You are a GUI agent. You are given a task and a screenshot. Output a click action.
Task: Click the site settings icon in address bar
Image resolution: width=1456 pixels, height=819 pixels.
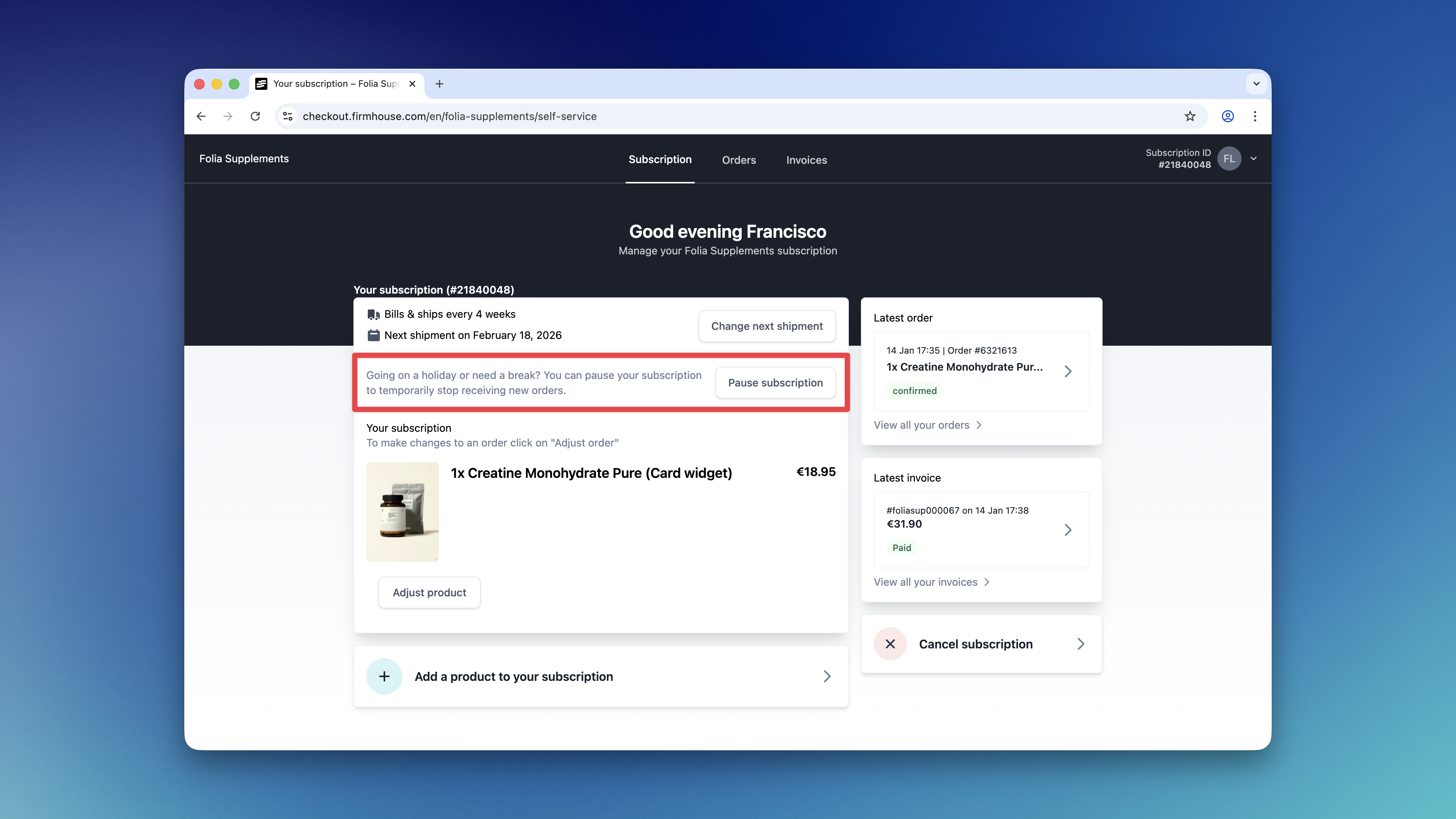[x=288, y=116]
